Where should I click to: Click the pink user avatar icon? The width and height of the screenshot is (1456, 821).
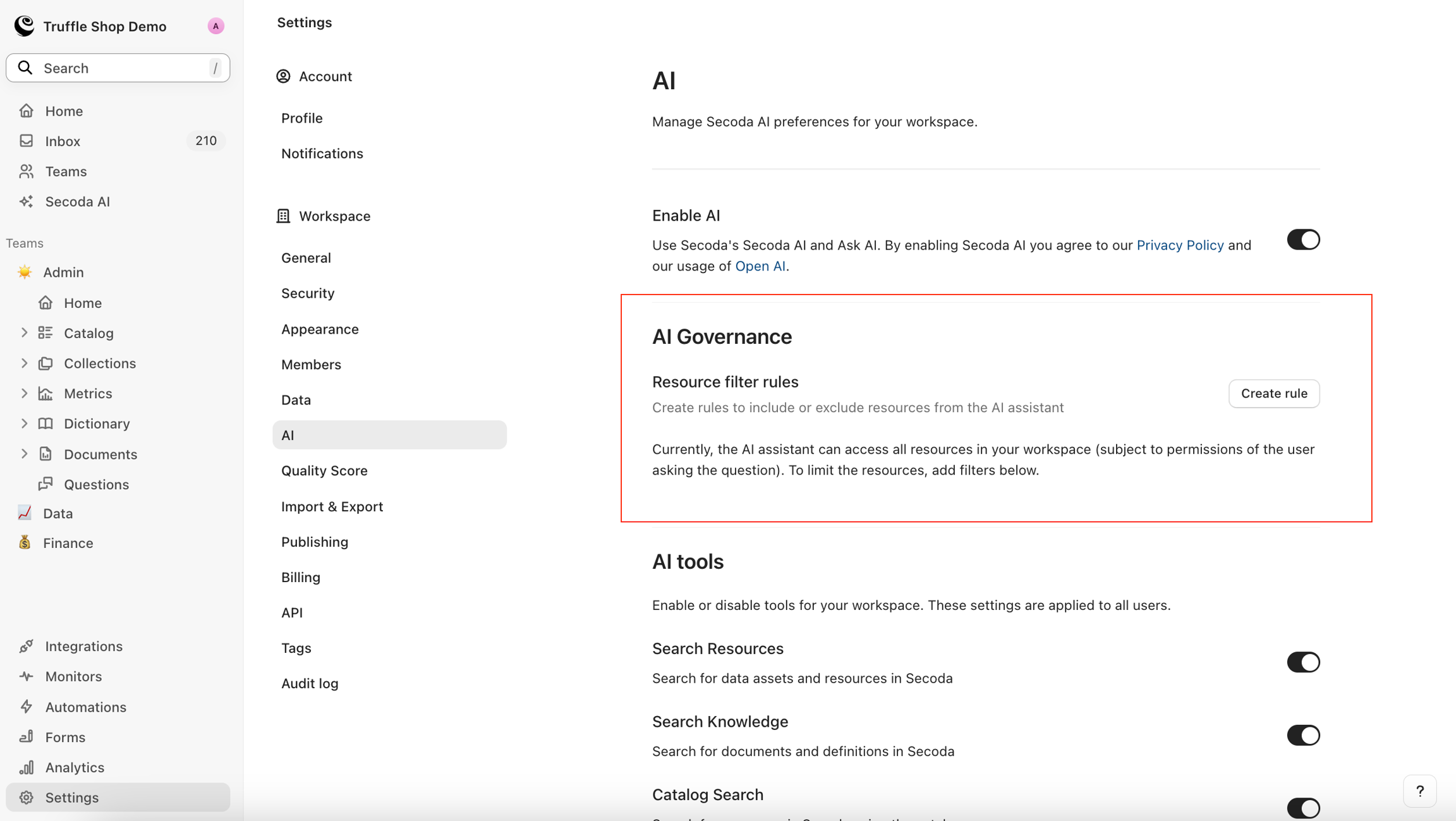tap(215, 26)
